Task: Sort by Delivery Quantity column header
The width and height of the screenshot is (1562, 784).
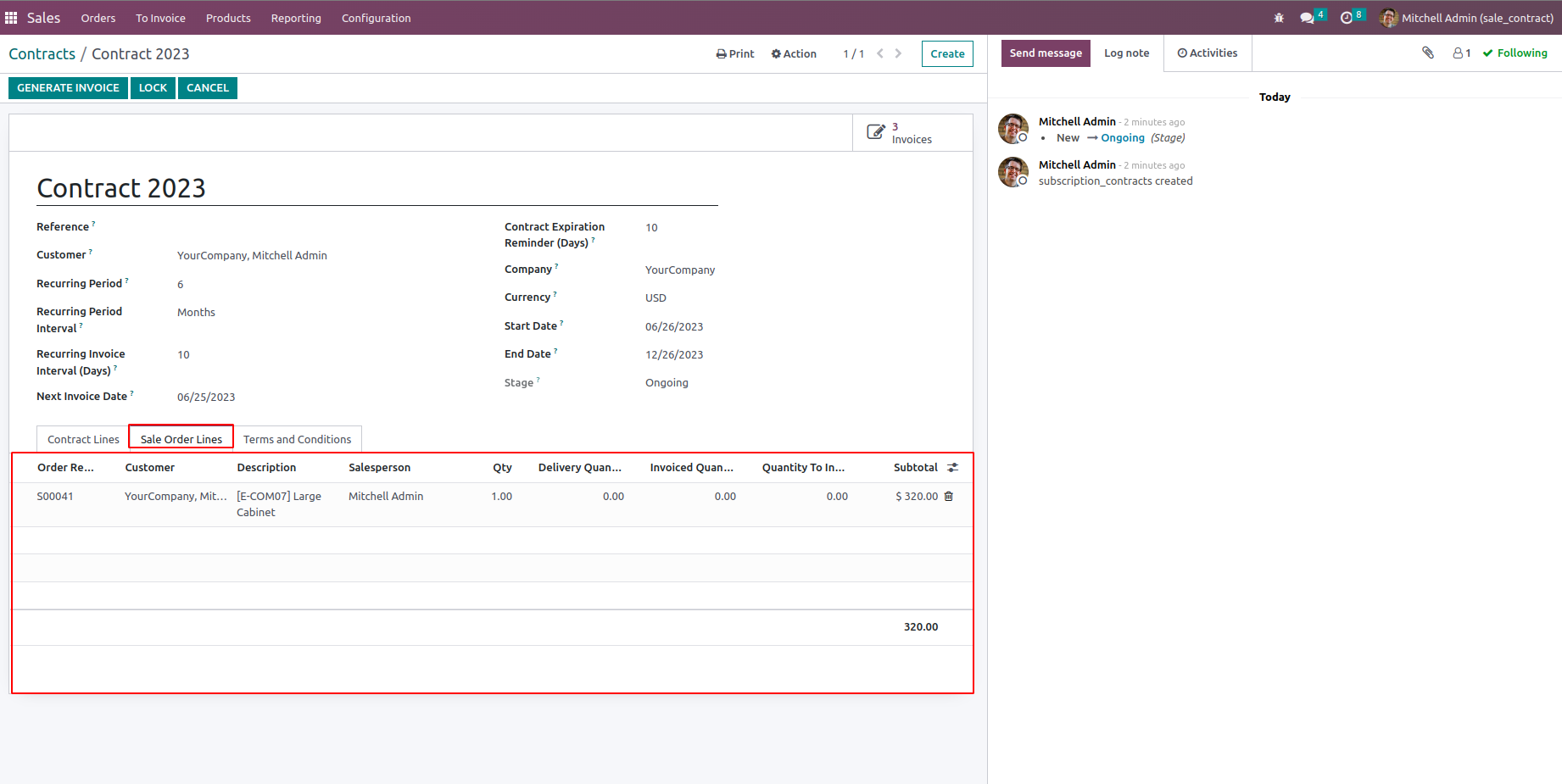Action: point(580,468)
